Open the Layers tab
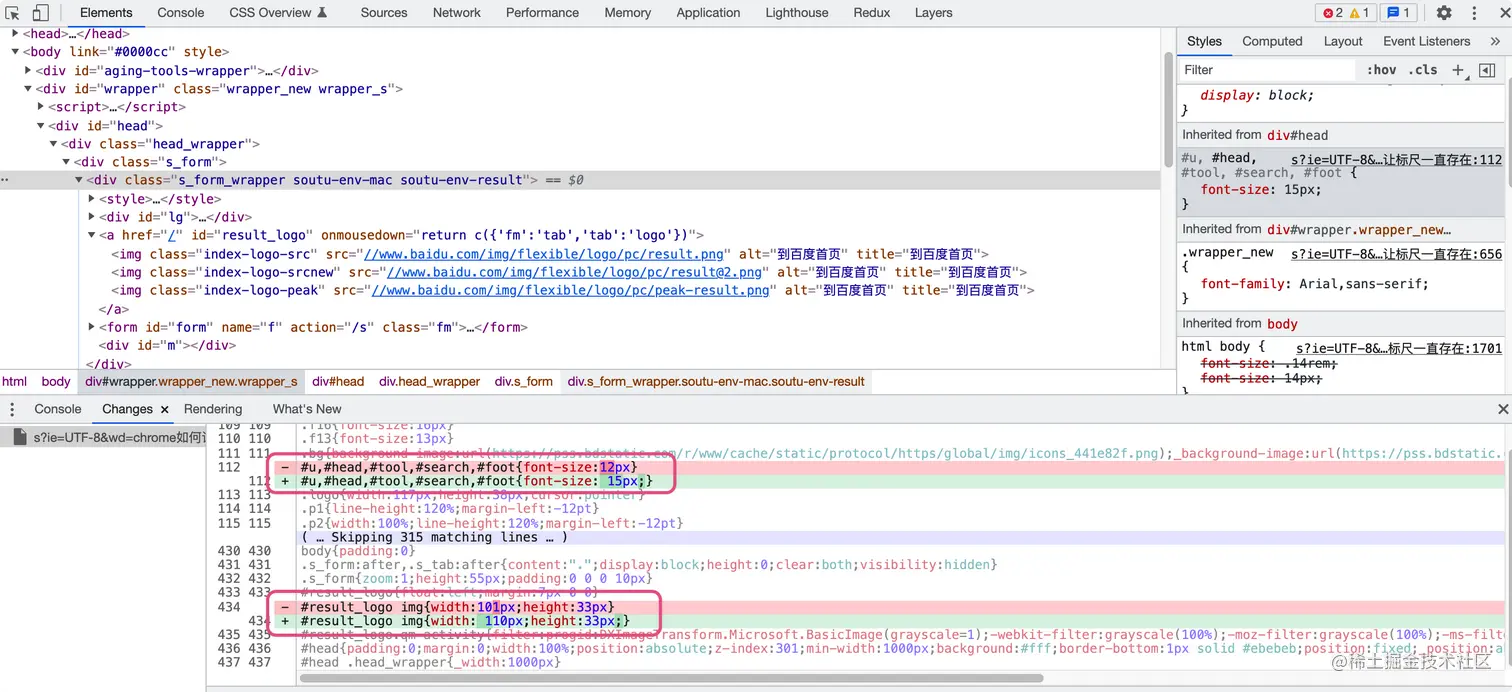Screen dimensions: 1512x692 tap(934, 13)
